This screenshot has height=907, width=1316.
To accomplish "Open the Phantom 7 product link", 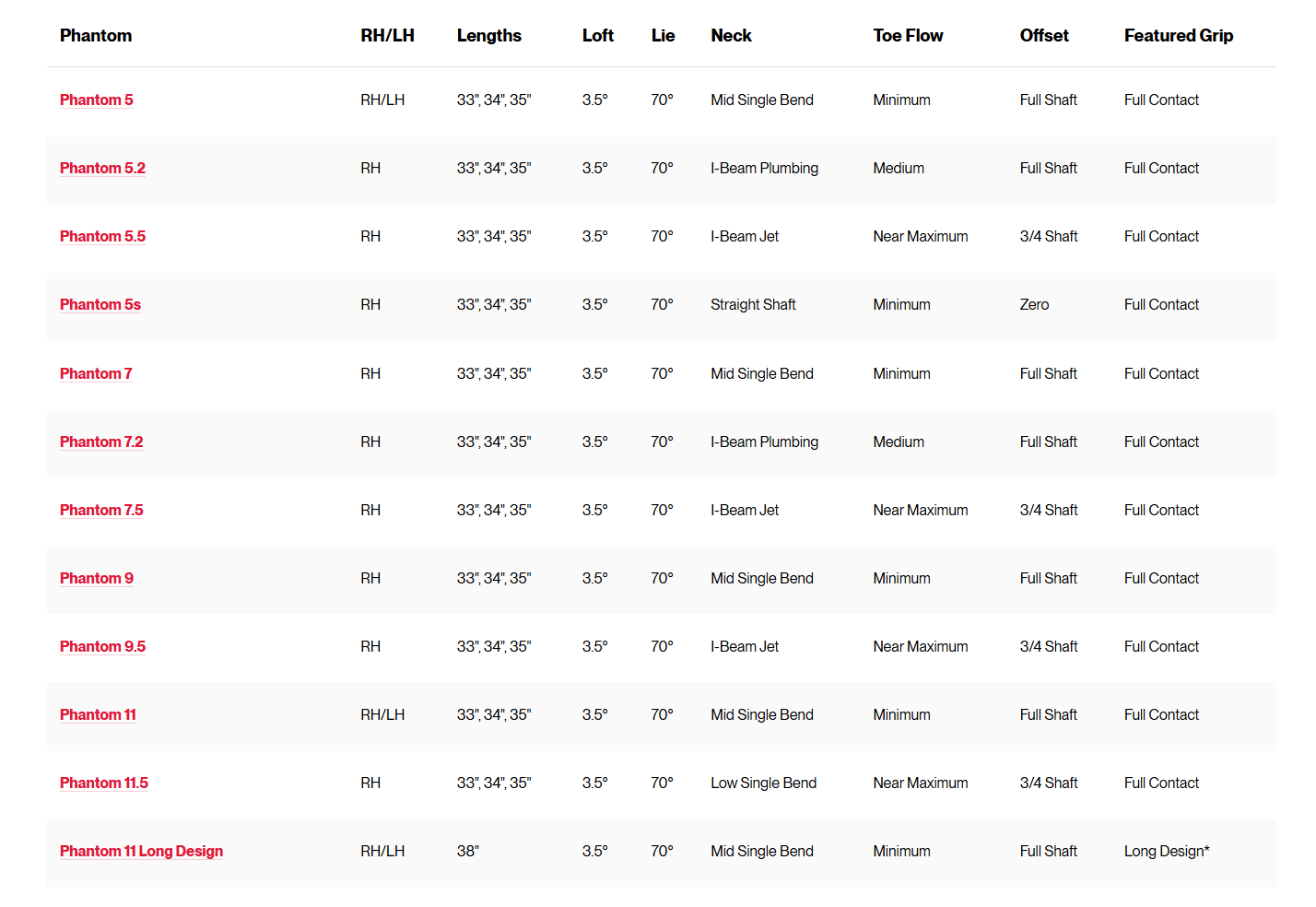I will tap(96, 373).
